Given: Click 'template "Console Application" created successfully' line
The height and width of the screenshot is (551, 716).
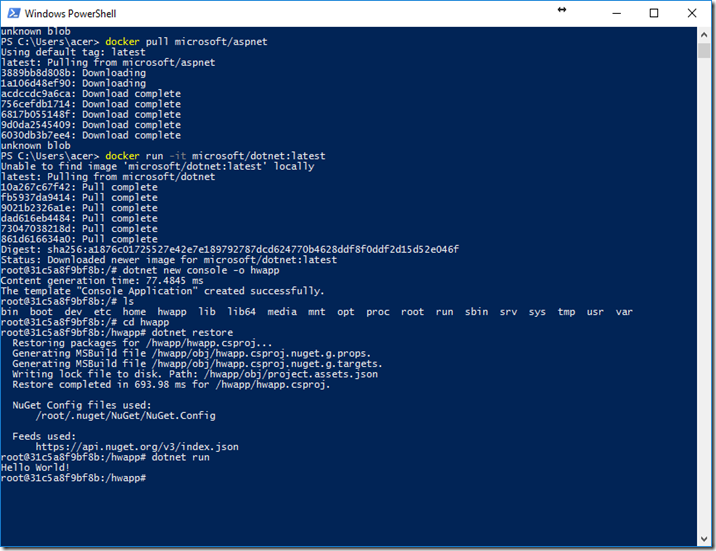Looking at the screenshot, I should coord(163,291).
